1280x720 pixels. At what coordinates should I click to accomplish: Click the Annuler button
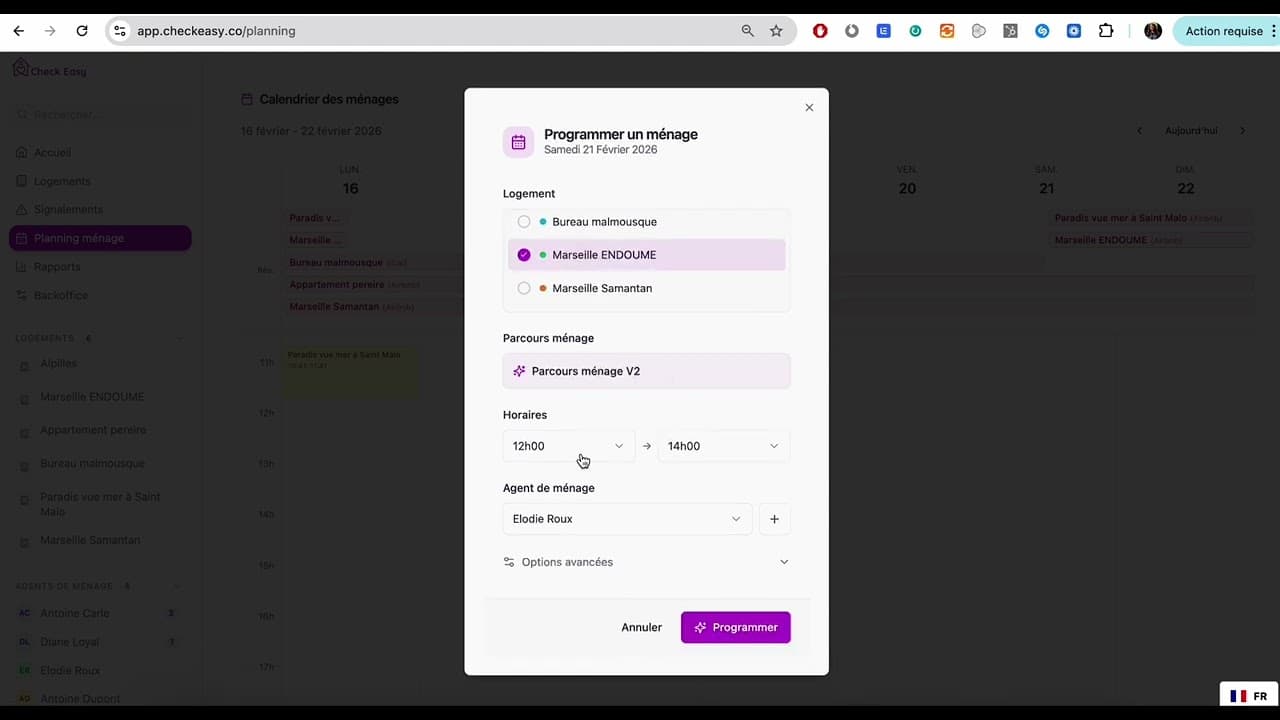click(x=641, y=627)
